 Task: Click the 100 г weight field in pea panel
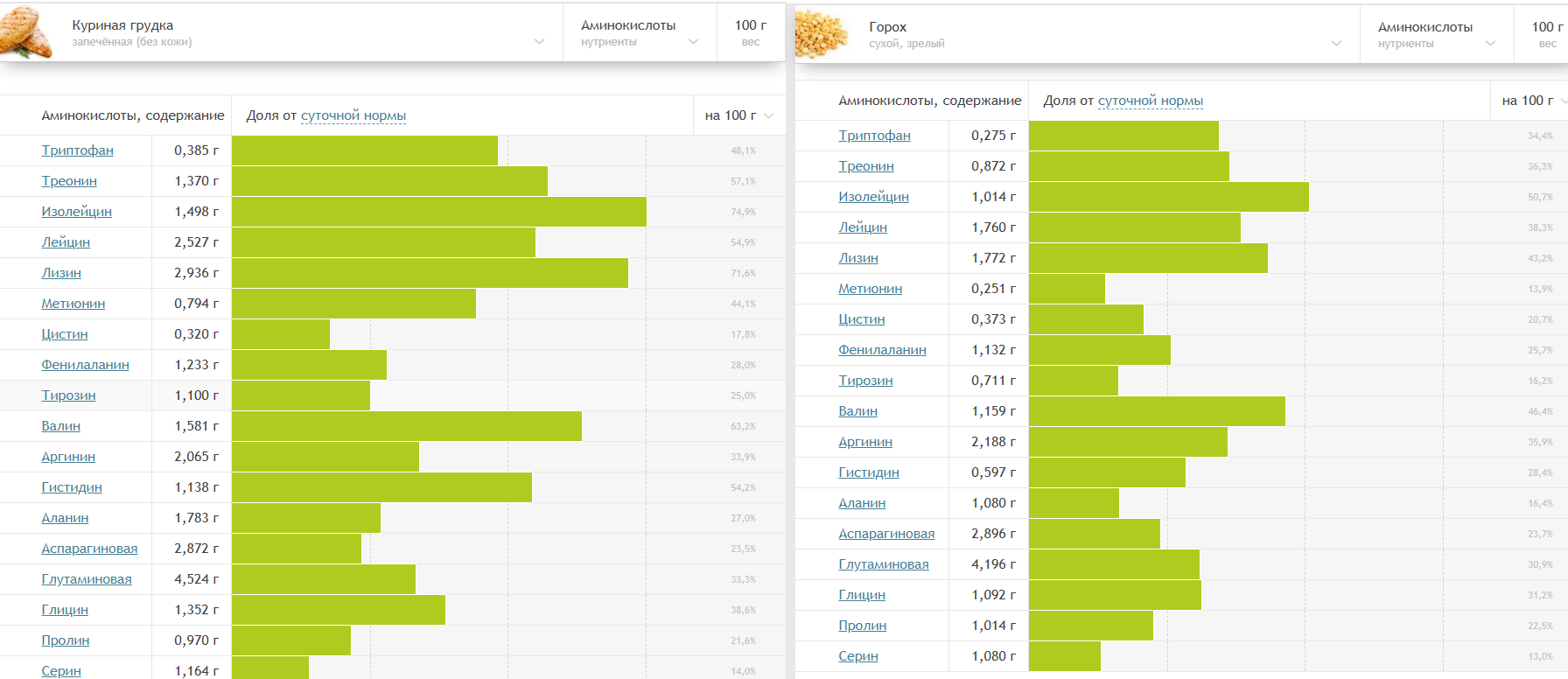click(1542, 35)
